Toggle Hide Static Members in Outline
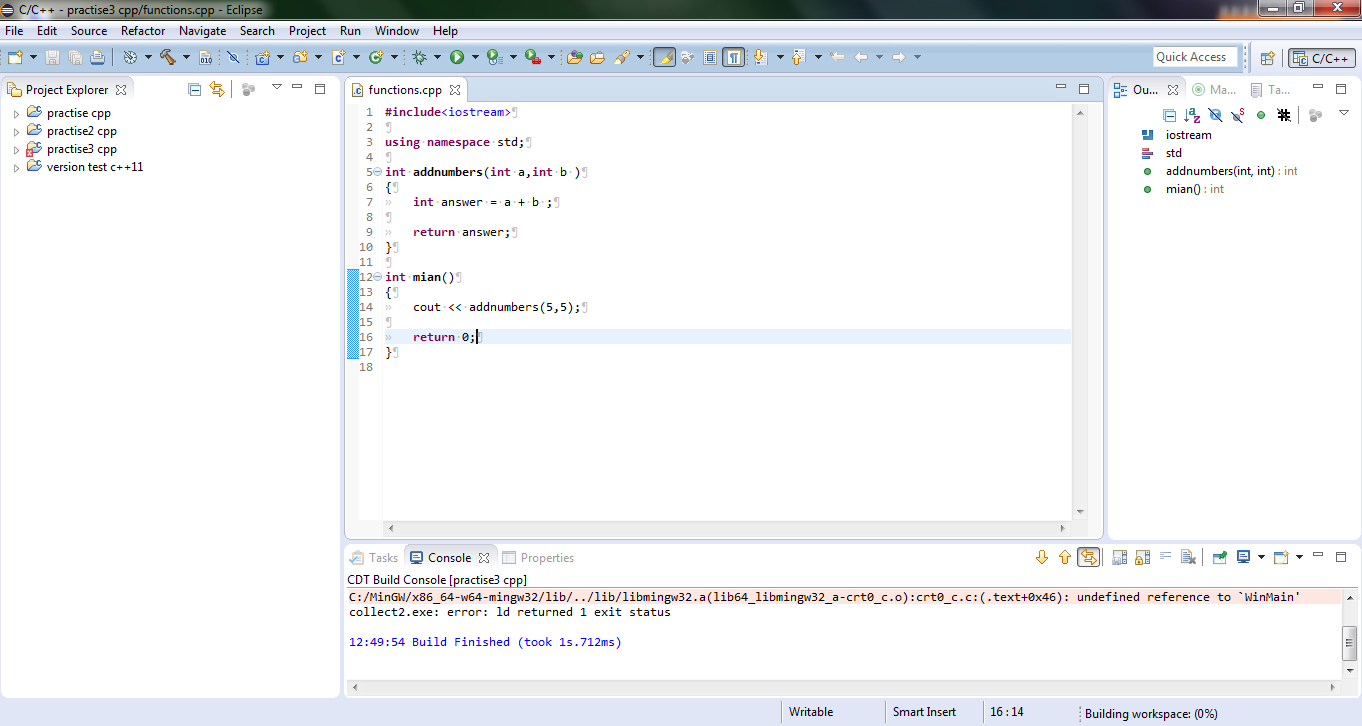Screen dimensions: 1362x726 click(x=1238, y=115)
